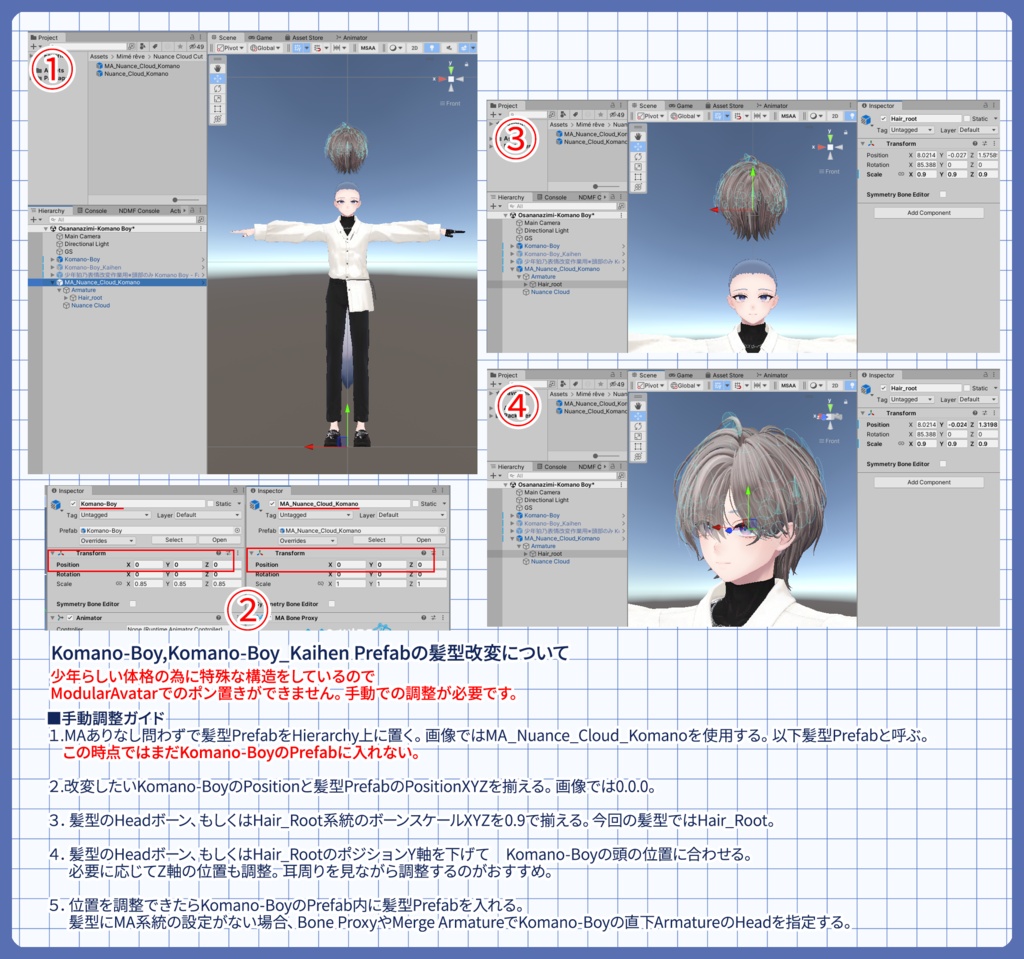Viewport: 1024px width, 959px height.
Task: Enable Symmetry Bone Editor checkbox in Komano-Boy Inspector
Action: coord(133,604)
